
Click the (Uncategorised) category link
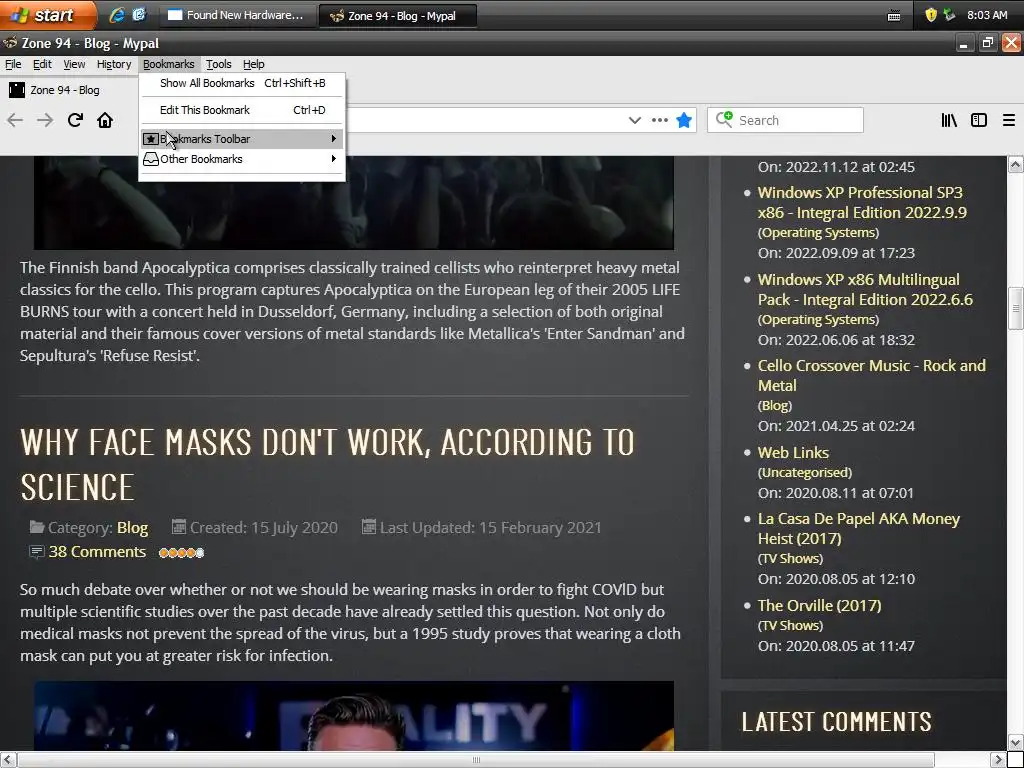(805, 472)
